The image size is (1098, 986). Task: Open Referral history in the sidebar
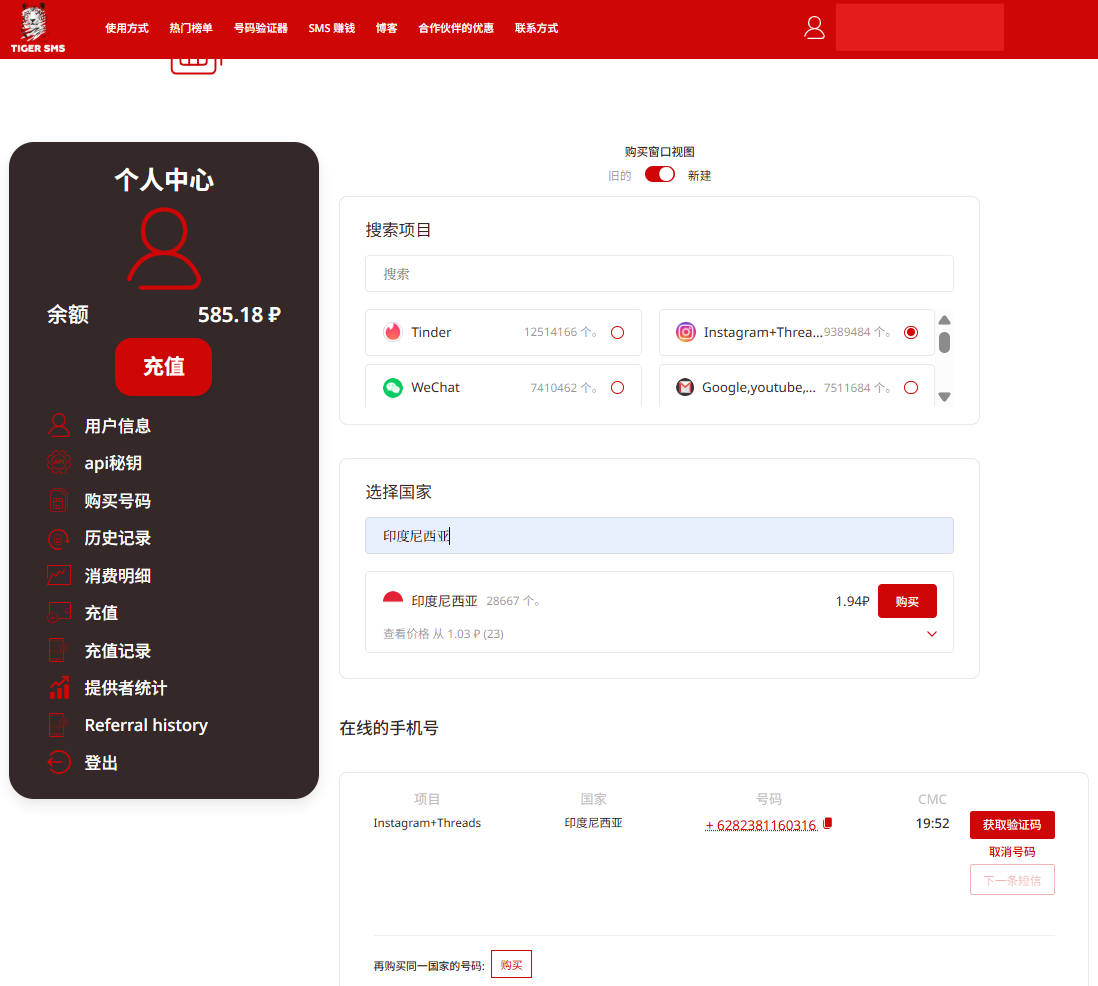(x=146, y=725)
